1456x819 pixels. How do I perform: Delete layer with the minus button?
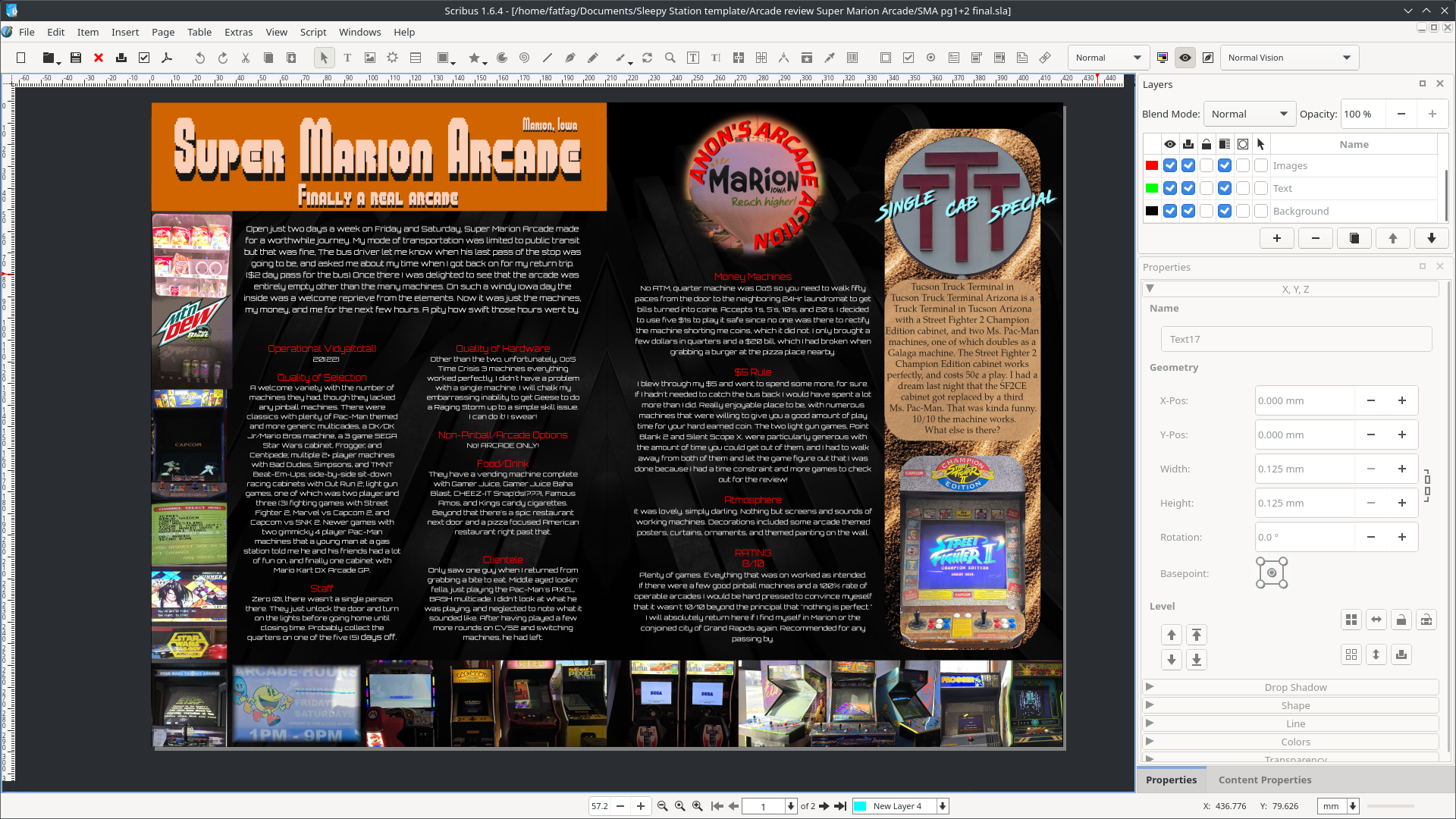pos(1316,238)
